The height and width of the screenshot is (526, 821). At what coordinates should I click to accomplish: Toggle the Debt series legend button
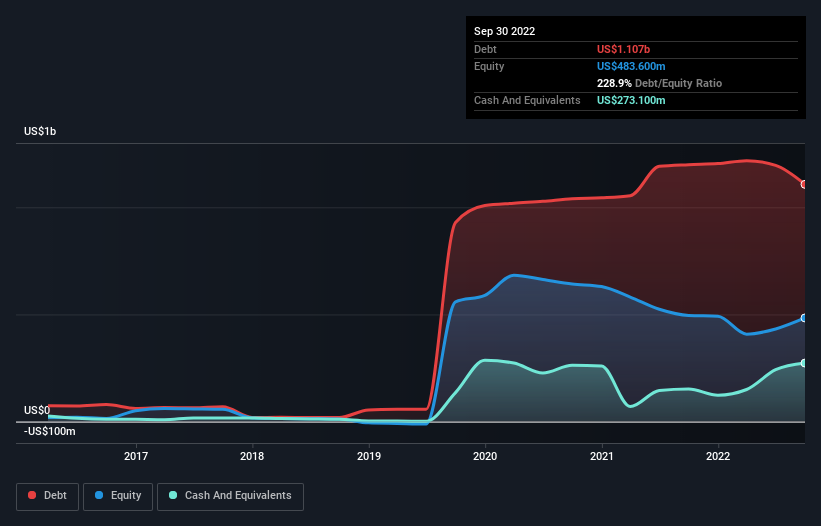point(48,496)
